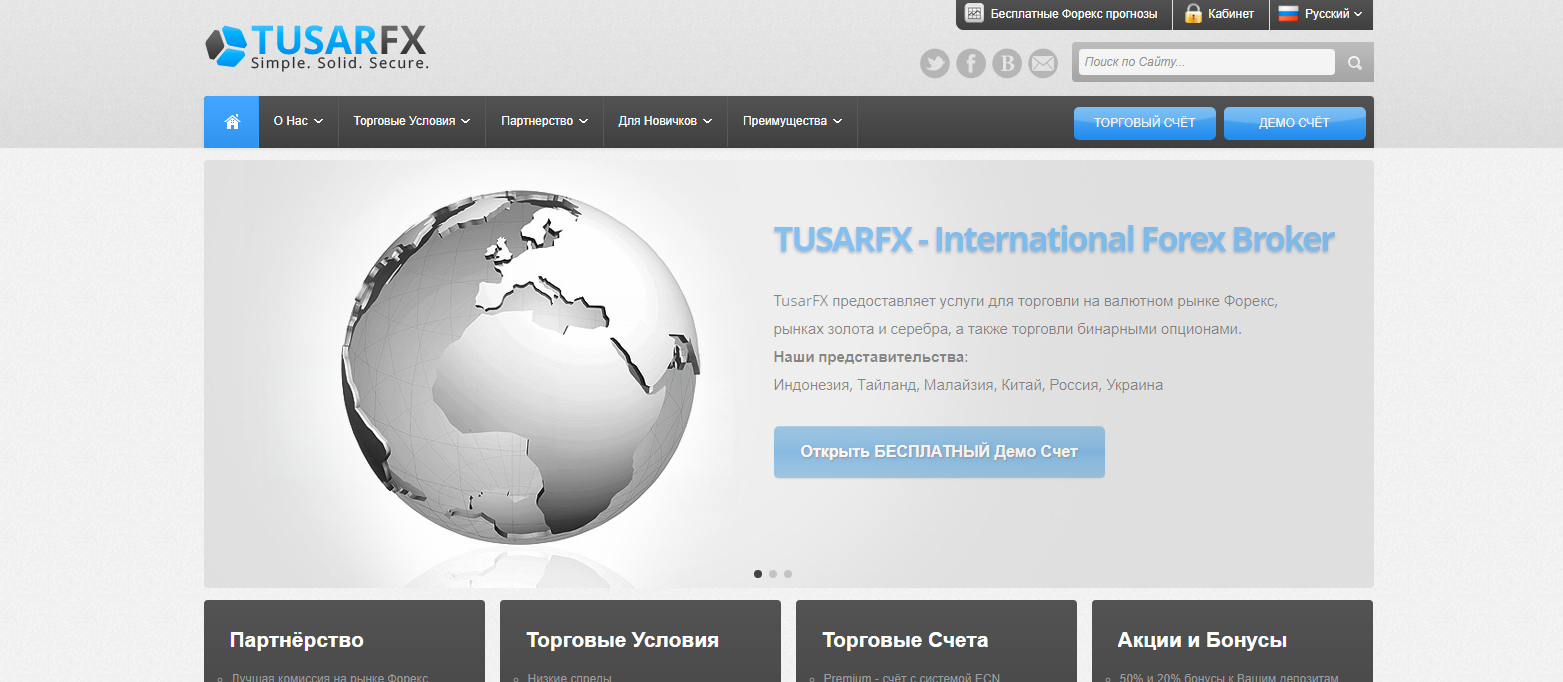Click the TusarFX logo
The height and width of the screenshot is (682, 1563).
point(317,46)
